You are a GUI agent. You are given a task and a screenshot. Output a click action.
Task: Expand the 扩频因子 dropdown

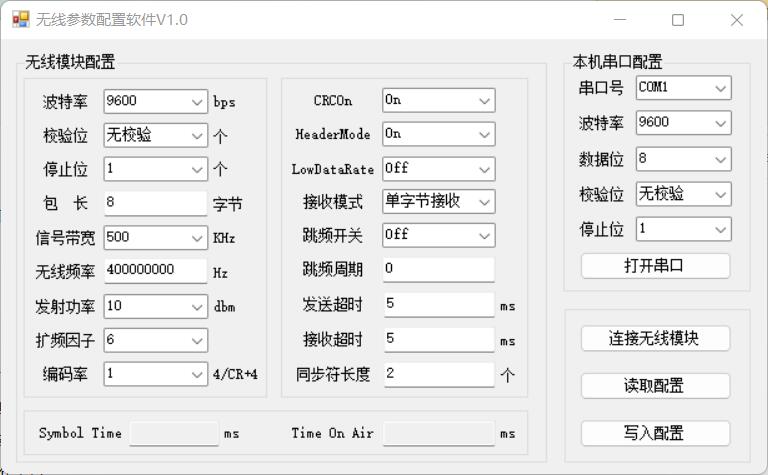click(156, 340)
